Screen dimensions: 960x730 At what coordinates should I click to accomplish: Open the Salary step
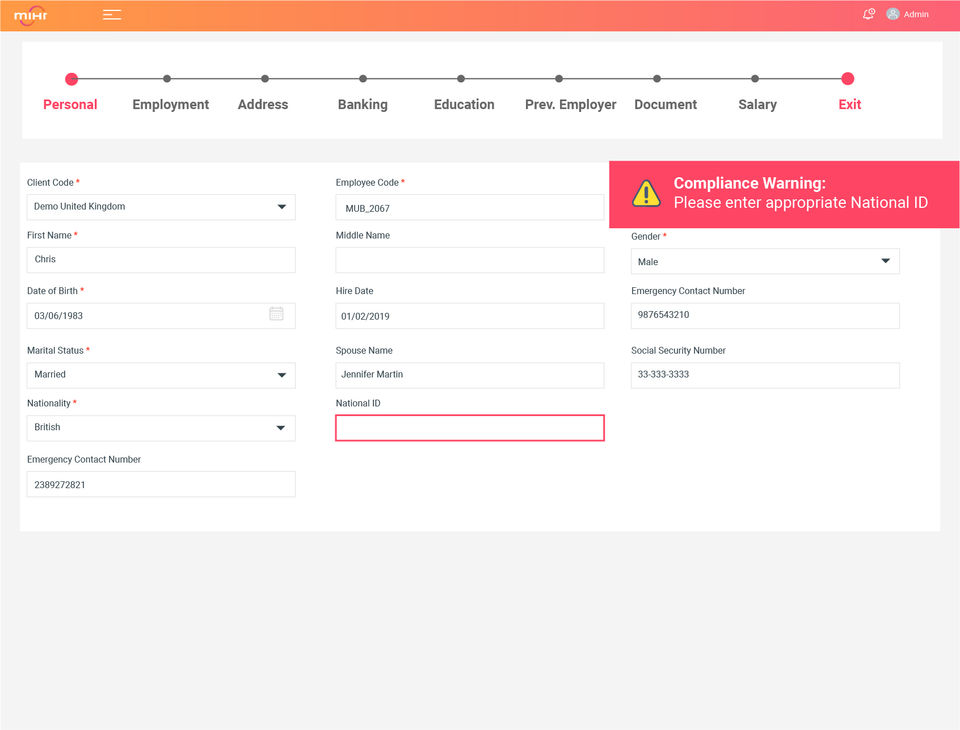pos(757,104)
